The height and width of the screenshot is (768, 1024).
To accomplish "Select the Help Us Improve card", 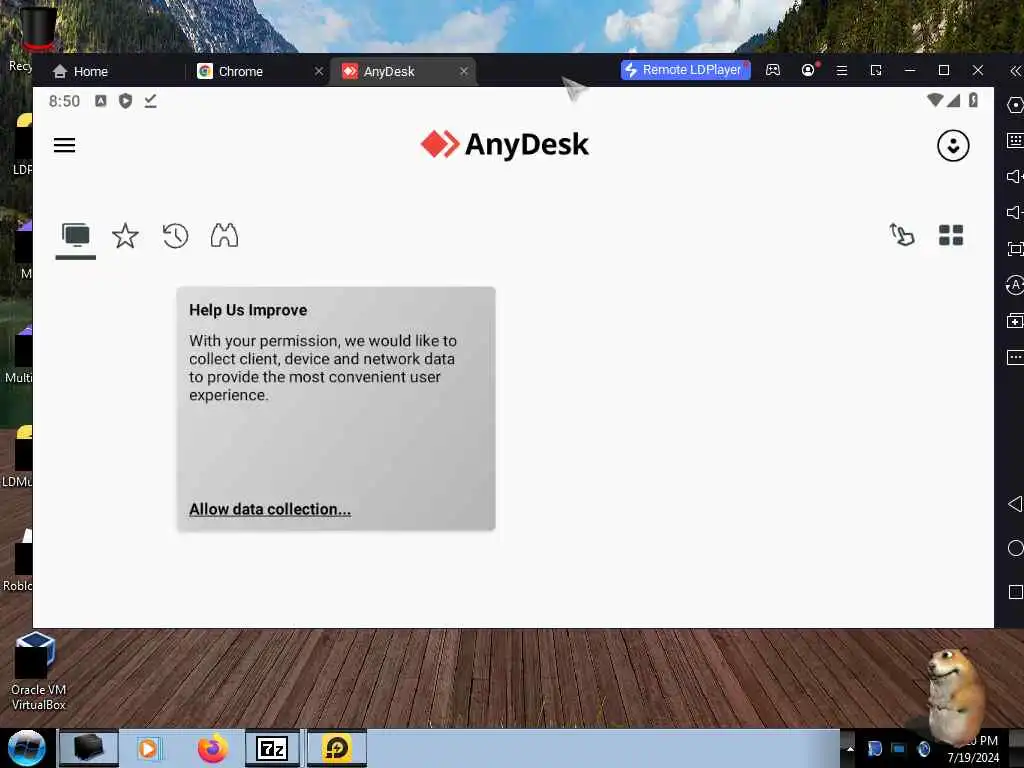I will (336, 408).
